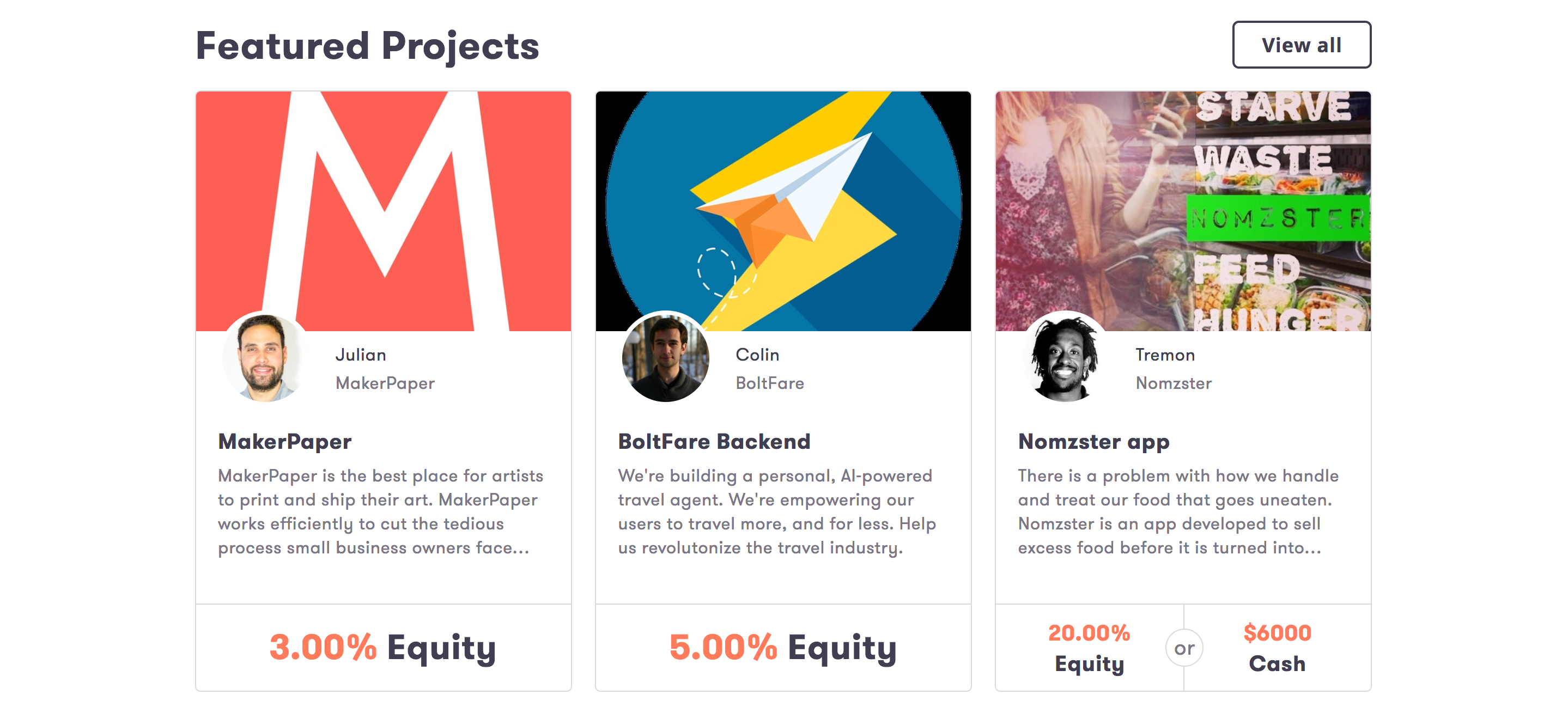Open the BoltFare Backend project title
Image resolution: width=1568 pixels, height=719 pixels.
(x=714, y=441)
